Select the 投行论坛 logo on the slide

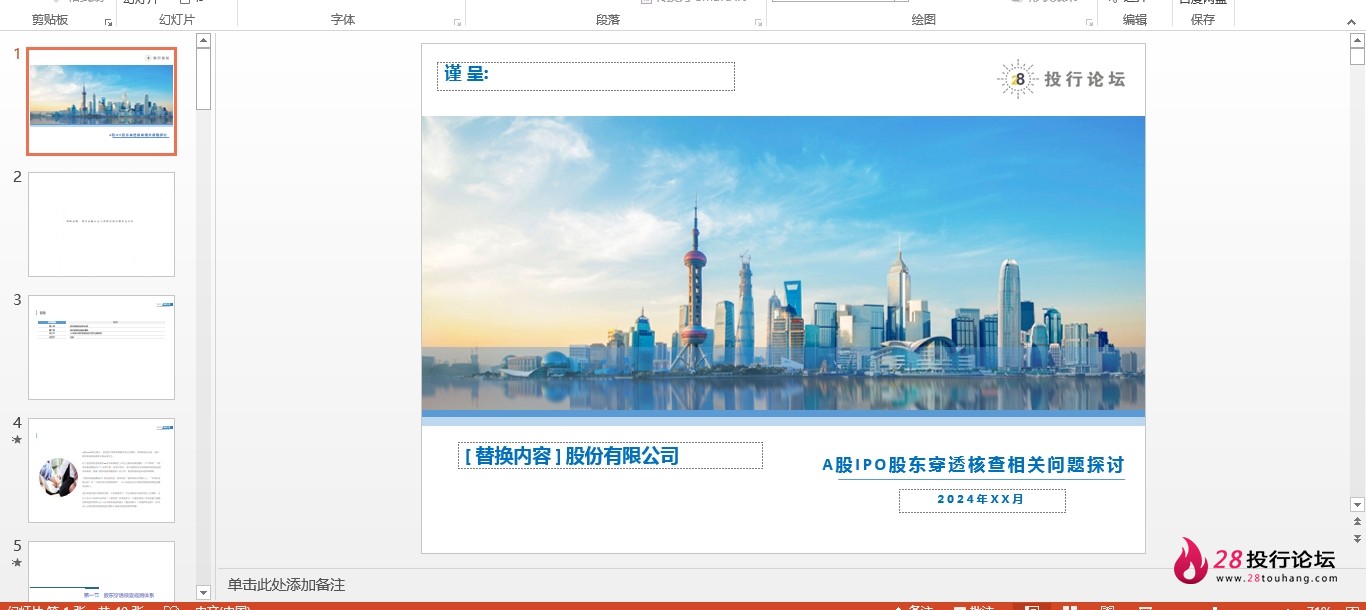(1061, 79)
